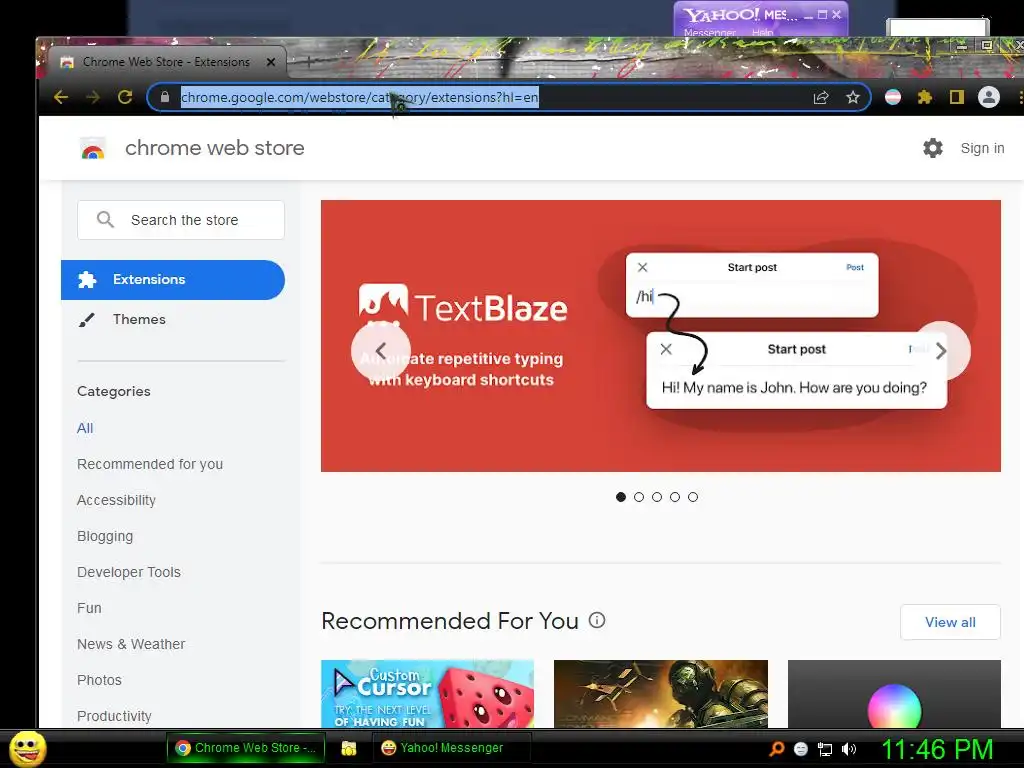Open the TextBlaze banner

click(x=660, y=336)
